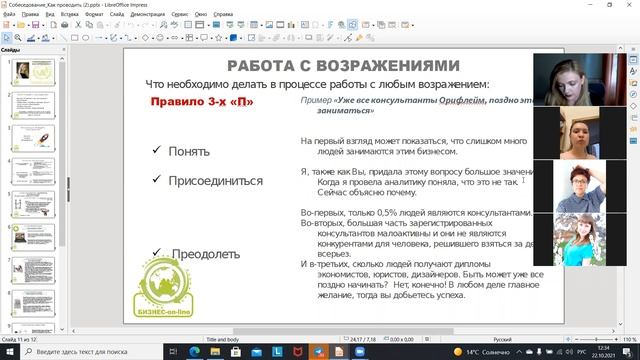Screen dimensions: 640x360
Task: Click the Insert Image icon
Action: coord(269,25)
